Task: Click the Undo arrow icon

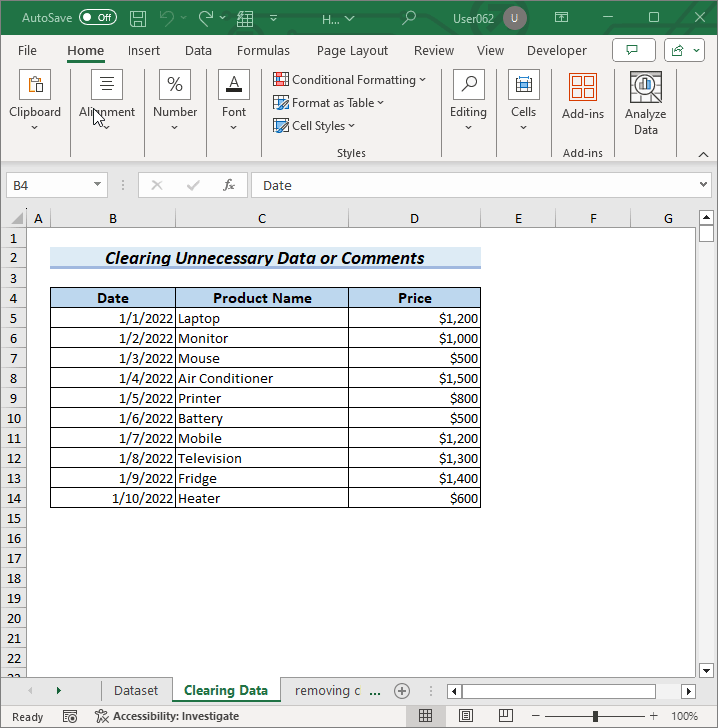Action: (x=166, y=18)
